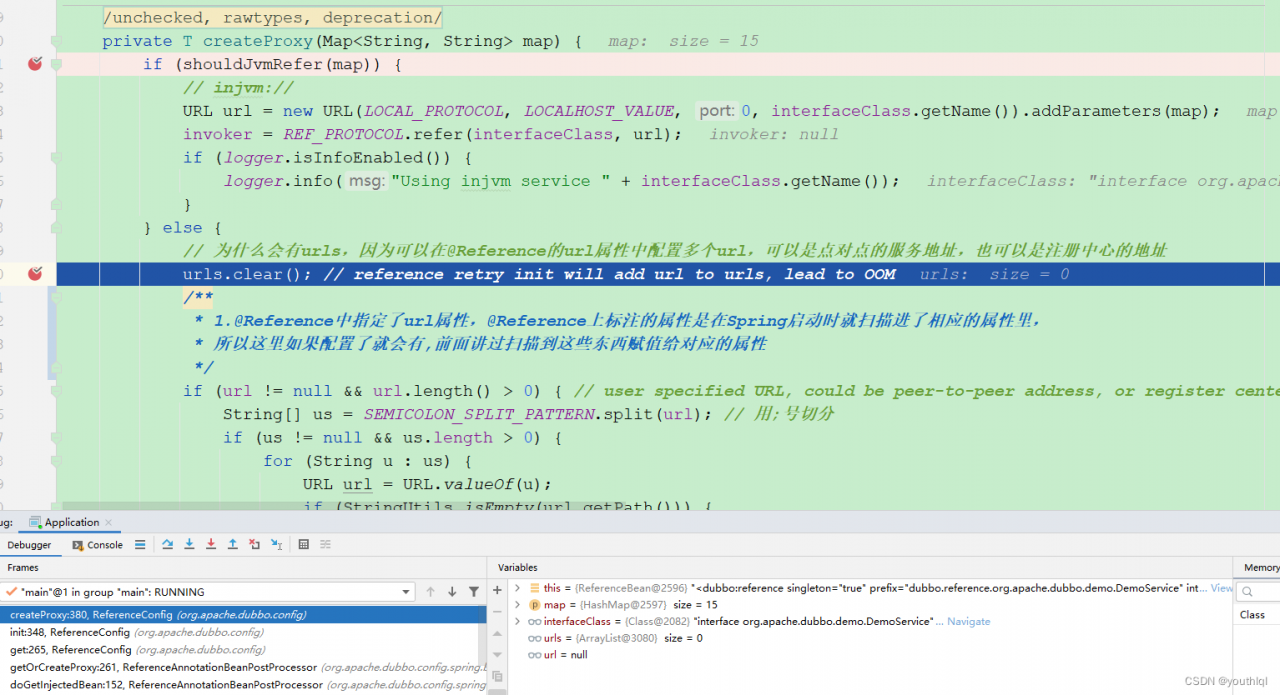Collapse the Javadoc comment block in gutter
The height and width of the screenshot is (695, 1280).
click(x=56, y=298)
